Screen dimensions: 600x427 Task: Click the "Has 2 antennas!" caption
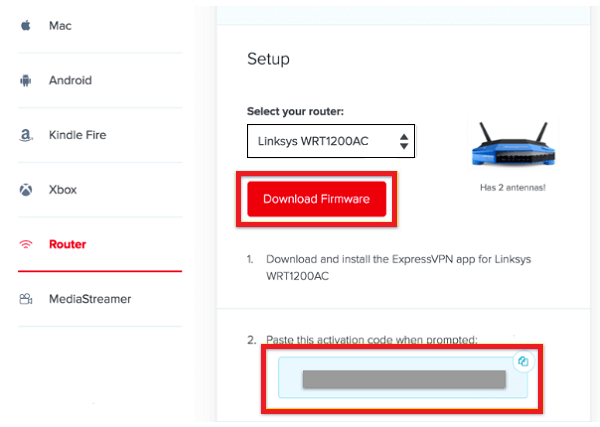point(511,186)
